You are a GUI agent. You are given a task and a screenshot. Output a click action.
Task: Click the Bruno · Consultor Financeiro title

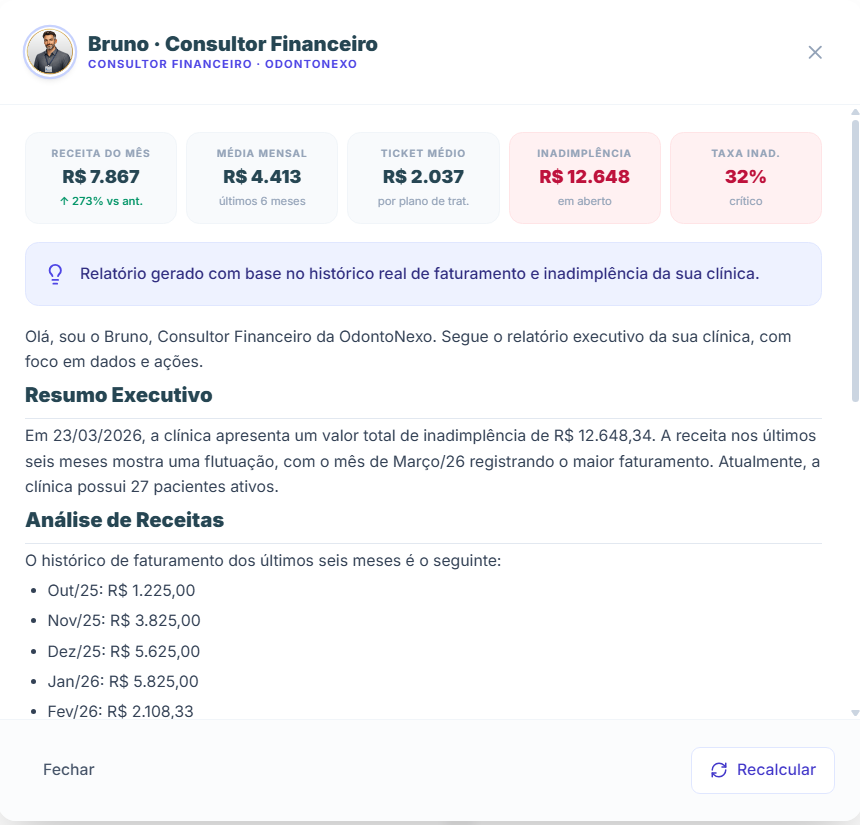point(232,44)
